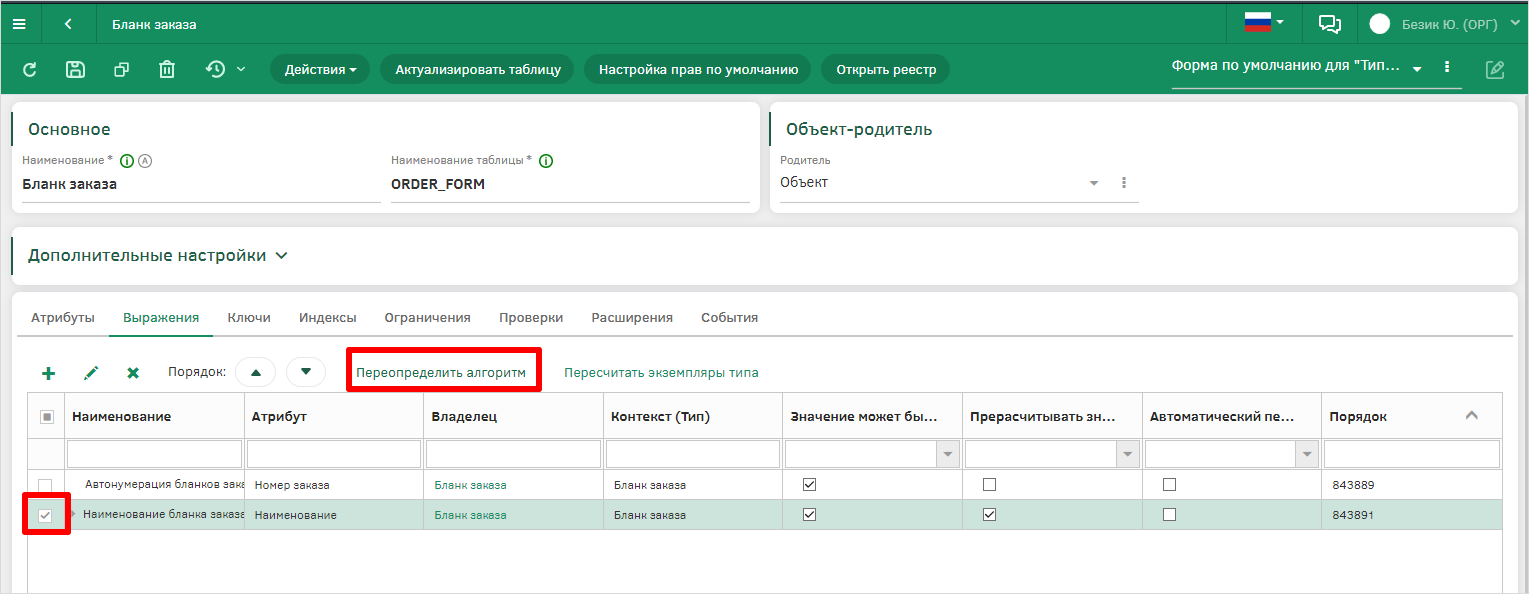Delete using the trash bin icon

[x=167, y=69]
